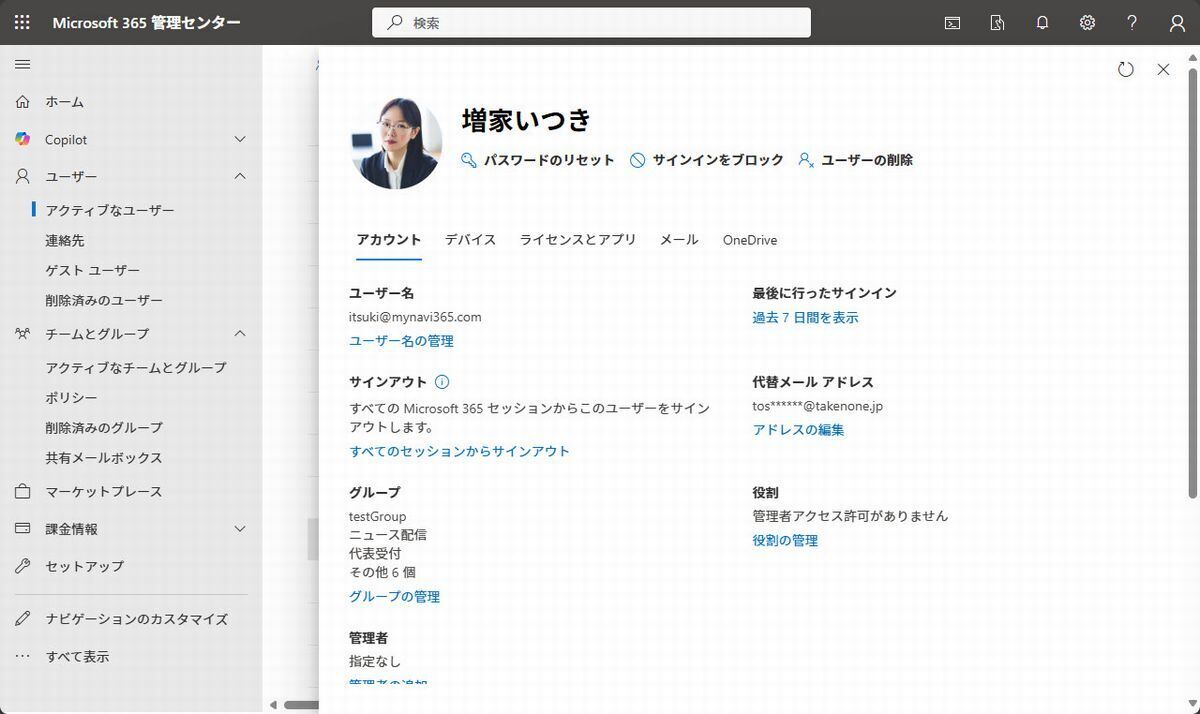Viewport: 1200px width, 714px height.
Task: Open 削除済みのグループ in sidebar
Action: coord(104,427)
